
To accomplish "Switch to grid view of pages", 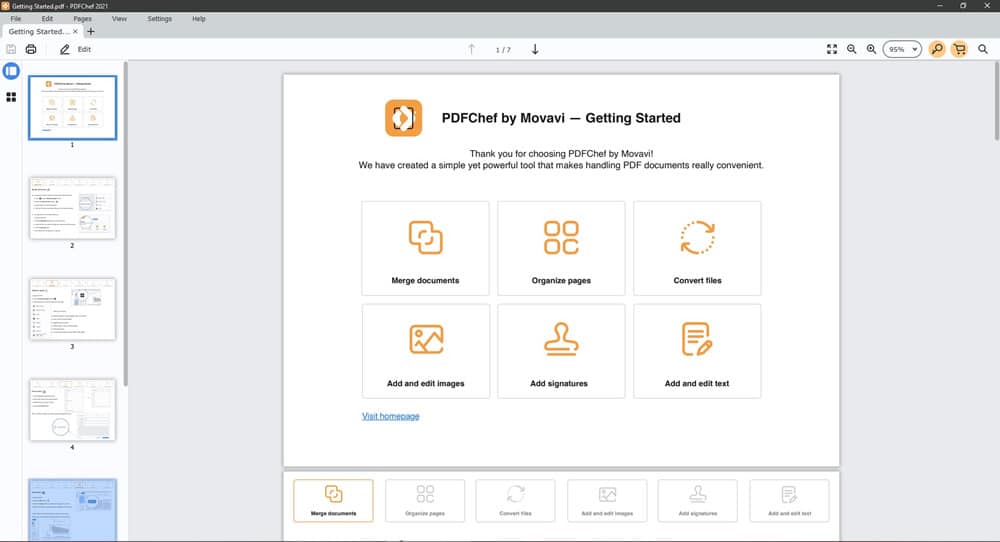I will click(11, 97).
